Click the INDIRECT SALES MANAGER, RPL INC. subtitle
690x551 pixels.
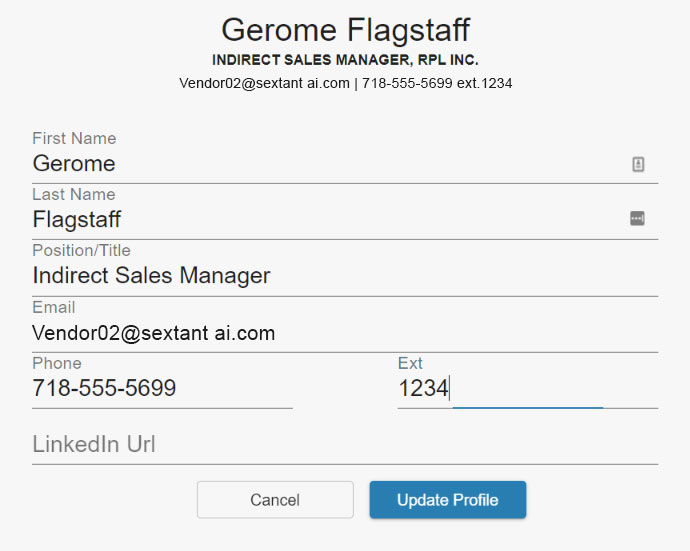coord(345,60)
